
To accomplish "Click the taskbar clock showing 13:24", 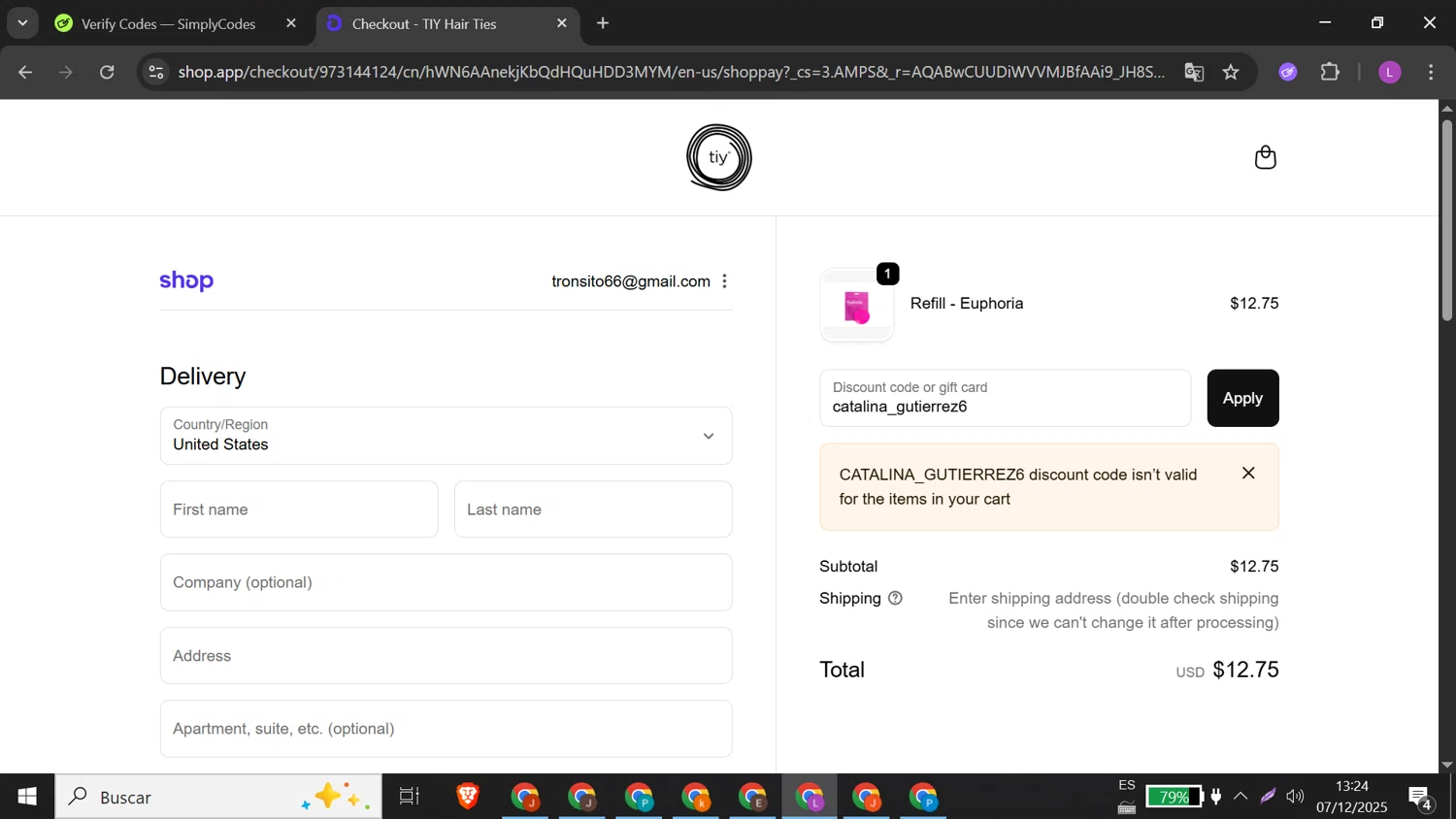I will pos(1352,797).
